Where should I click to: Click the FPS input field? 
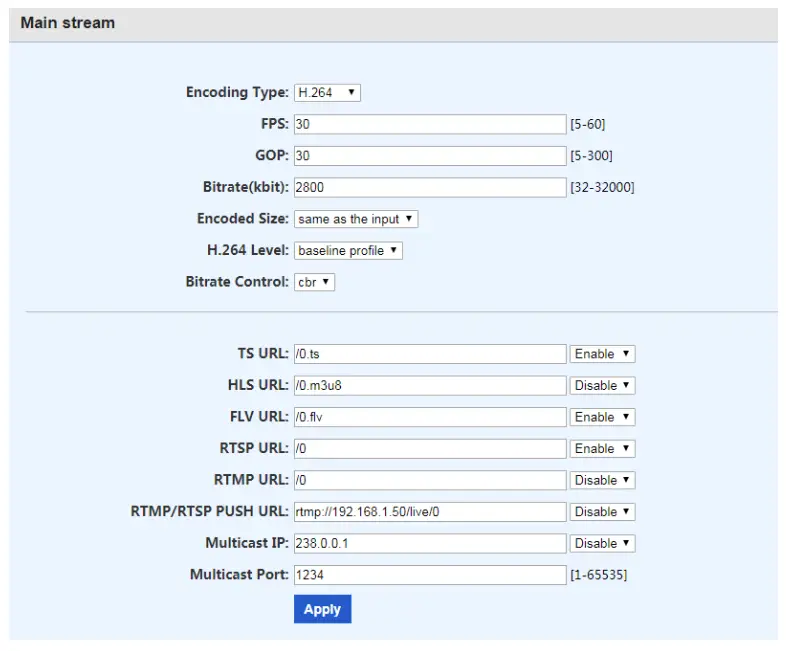(430, 125)
